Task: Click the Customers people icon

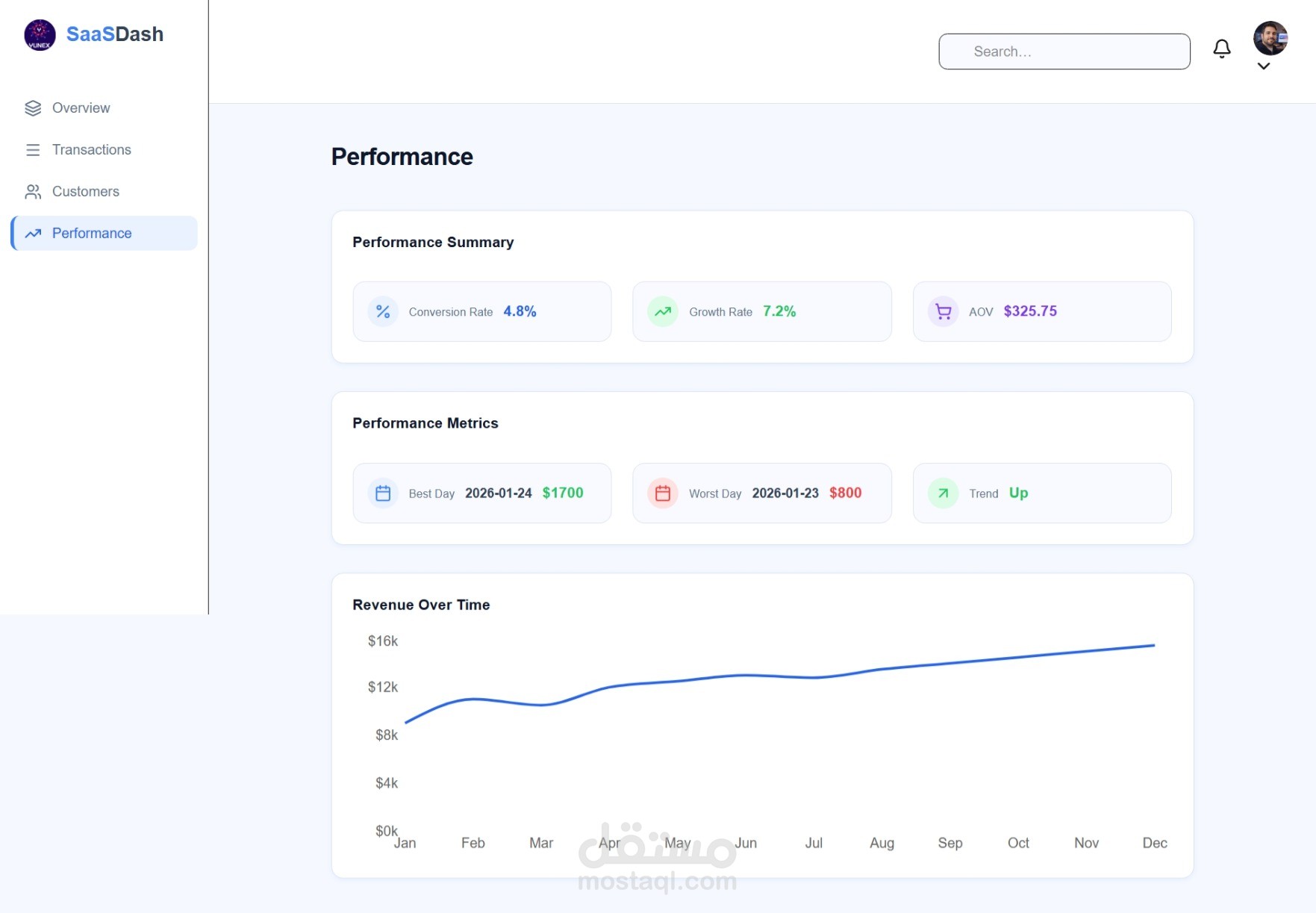Action: [33, 192]
